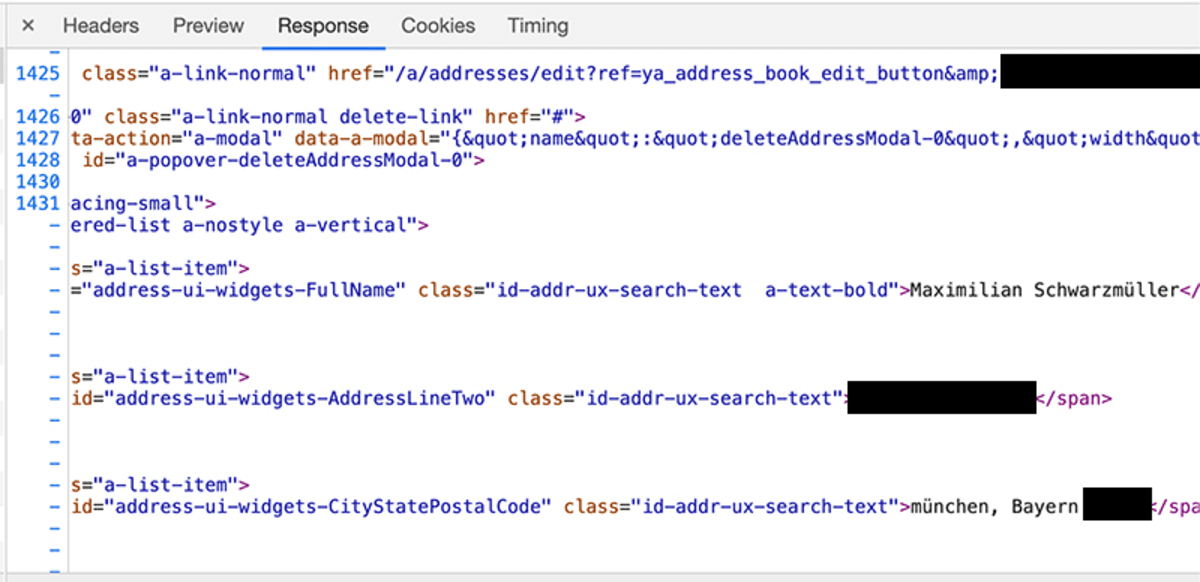The width and height of the screenshot is (1200, 582).
Task: Click the redacted box on the AddressLineTwo line
Action: coord(940,397)
